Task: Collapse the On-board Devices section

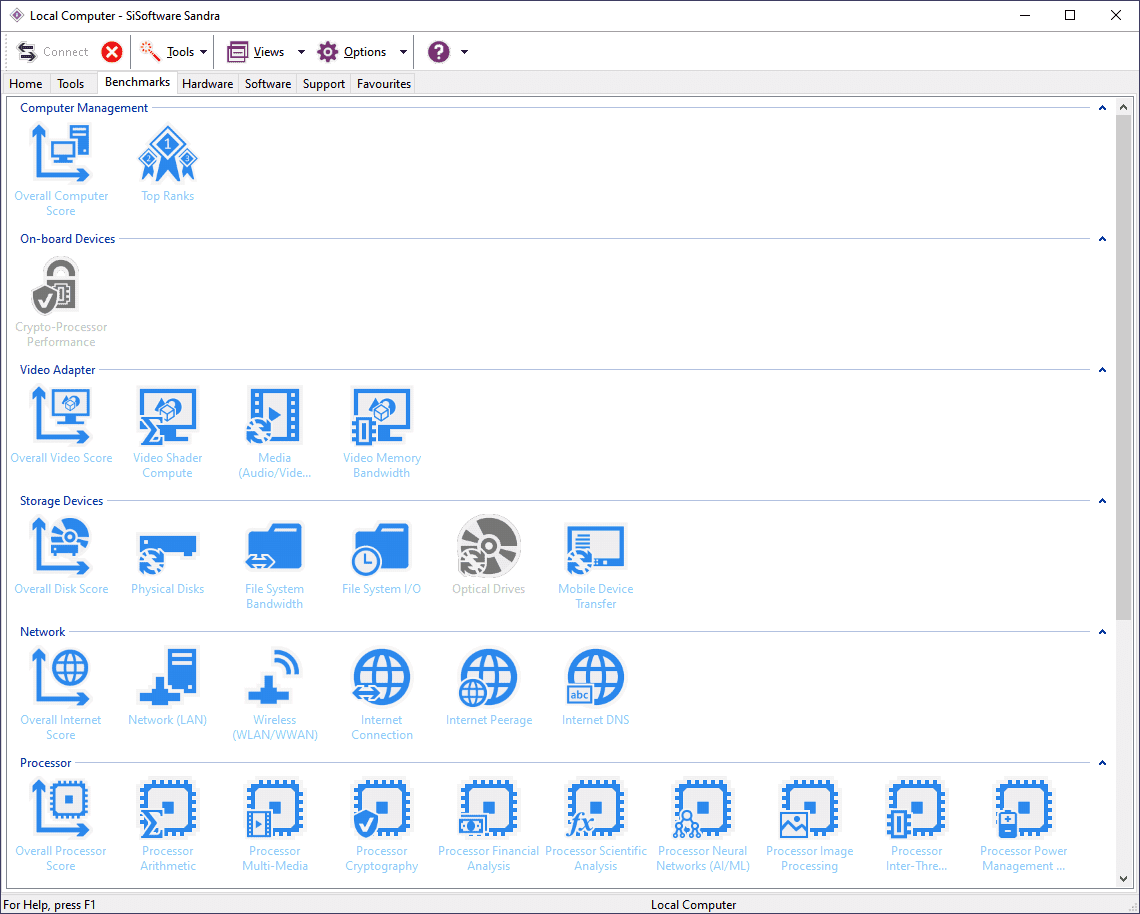Action: pyautogui.click(x=1102, y=238)
